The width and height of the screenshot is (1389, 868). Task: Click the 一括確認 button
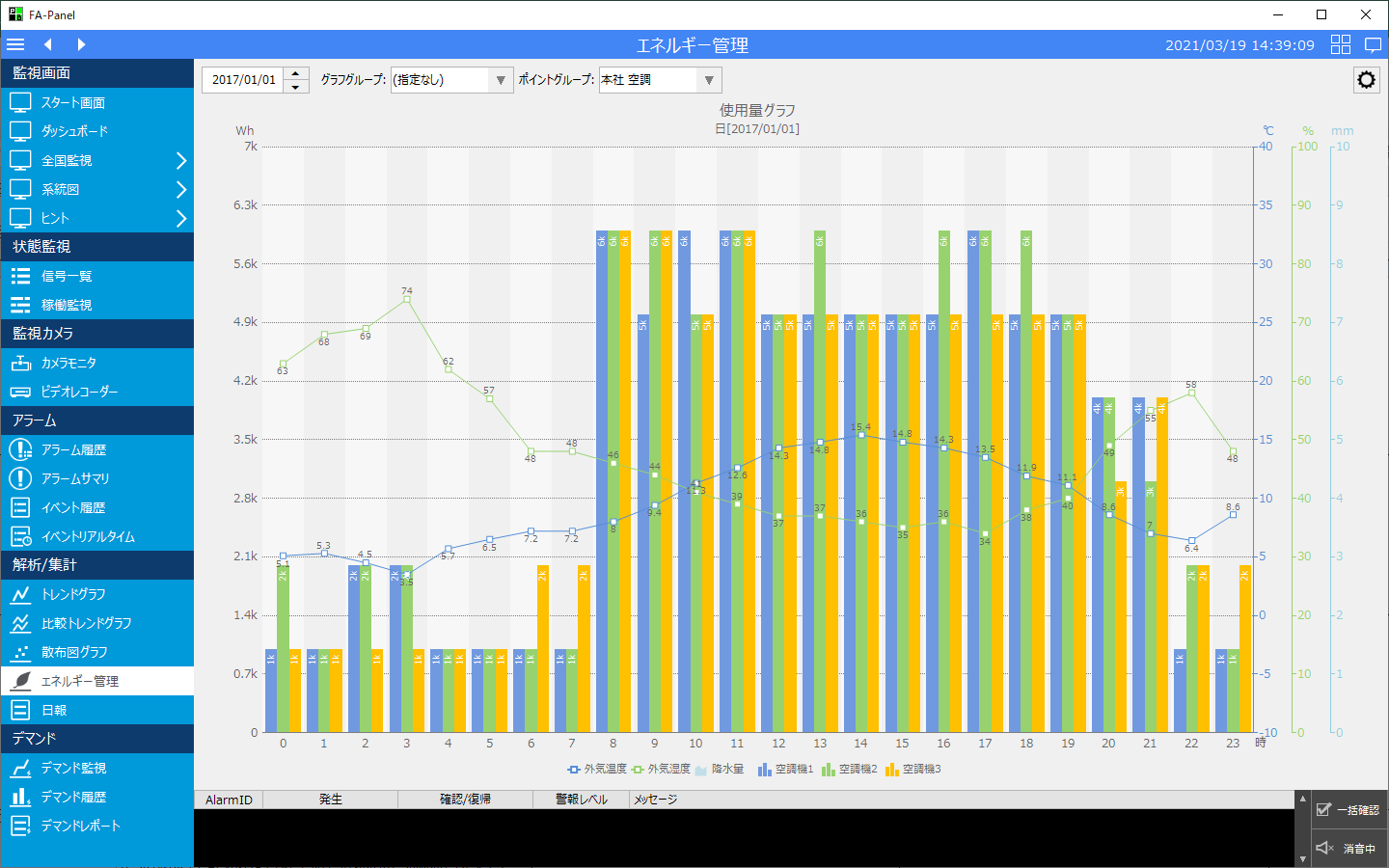(x=1348, y=810)
